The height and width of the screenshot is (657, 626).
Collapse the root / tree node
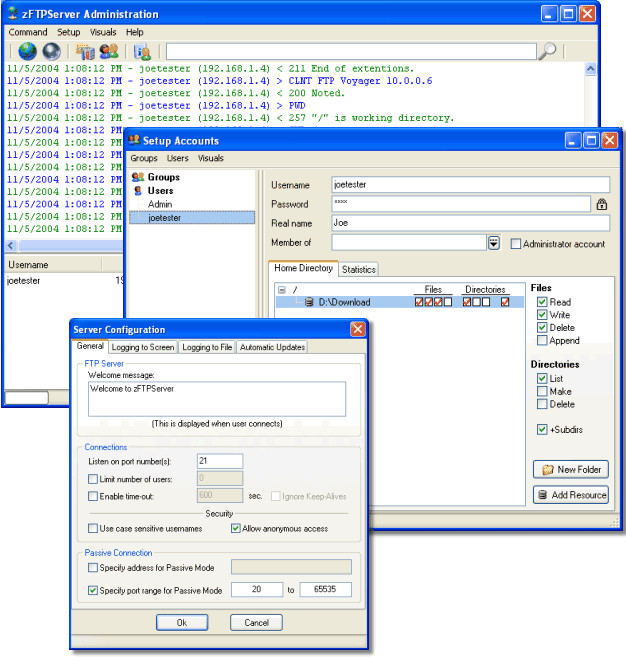click(x=282, y=290)
